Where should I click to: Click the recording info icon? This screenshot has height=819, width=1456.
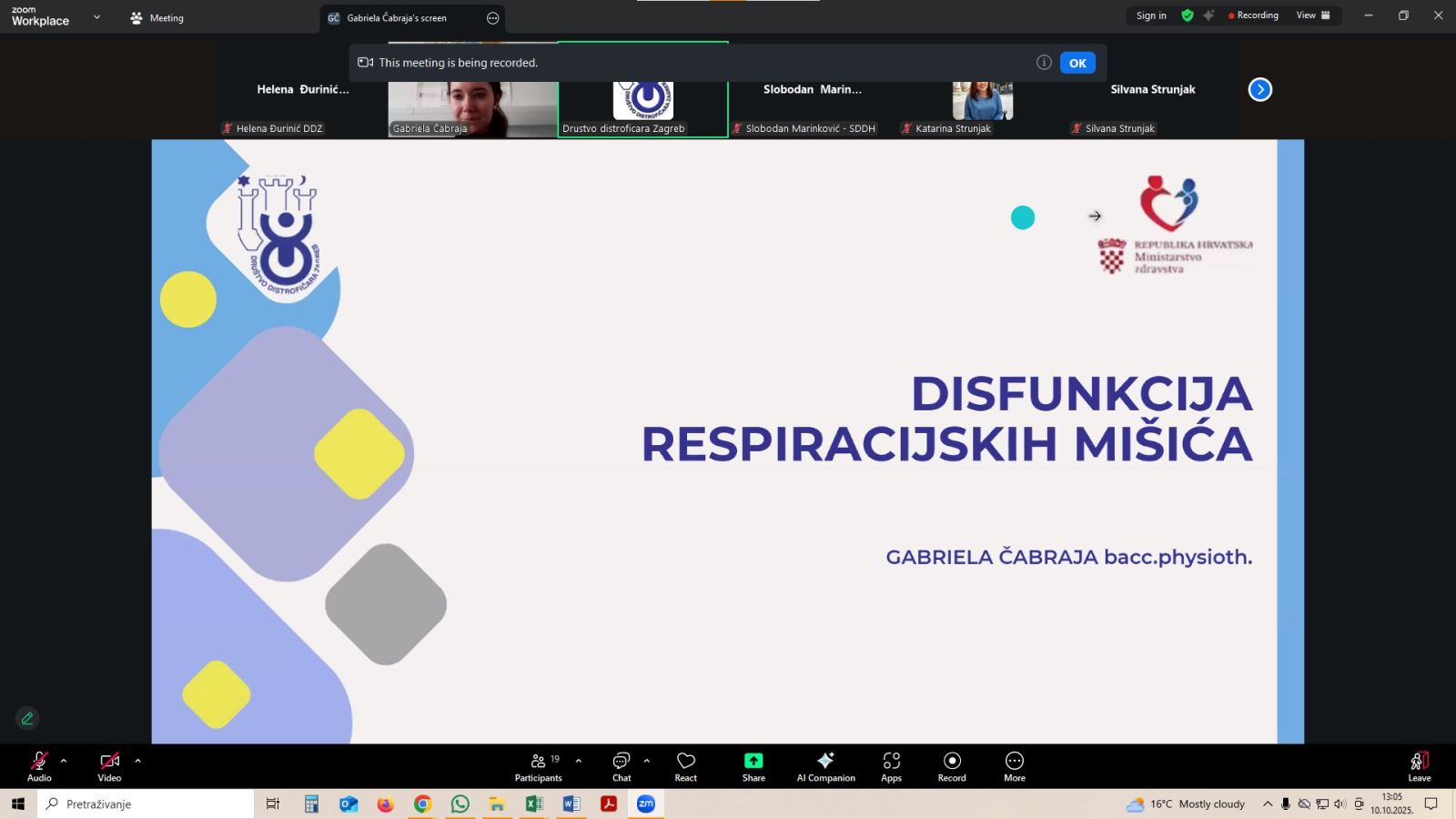click(1044, 63)
